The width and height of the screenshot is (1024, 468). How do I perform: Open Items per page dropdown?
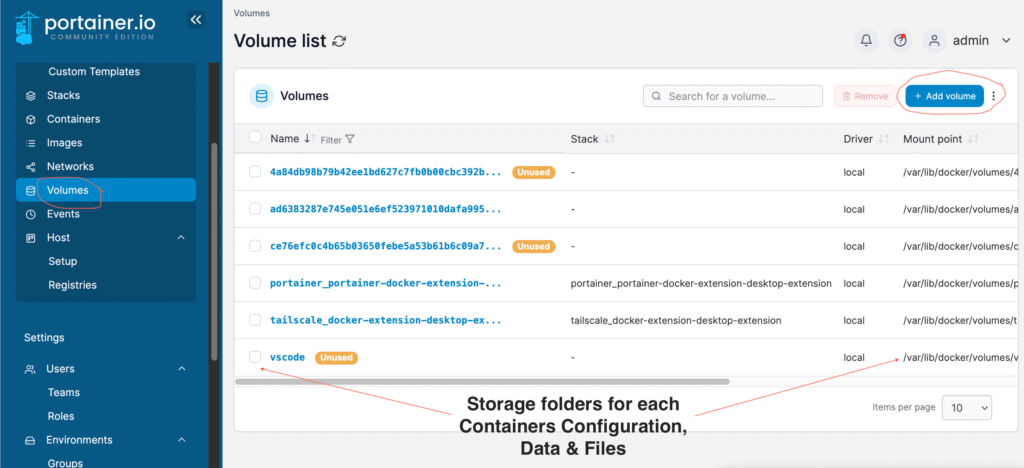pyautogui.click(x=967, y=408)
